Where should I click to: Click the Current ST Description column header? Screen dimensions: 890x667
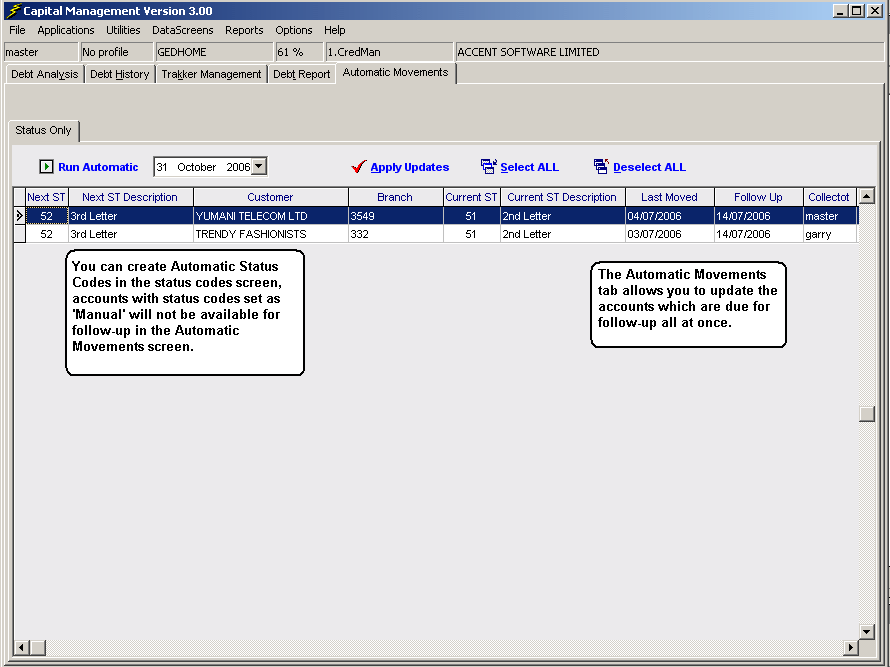click(562, 197)
